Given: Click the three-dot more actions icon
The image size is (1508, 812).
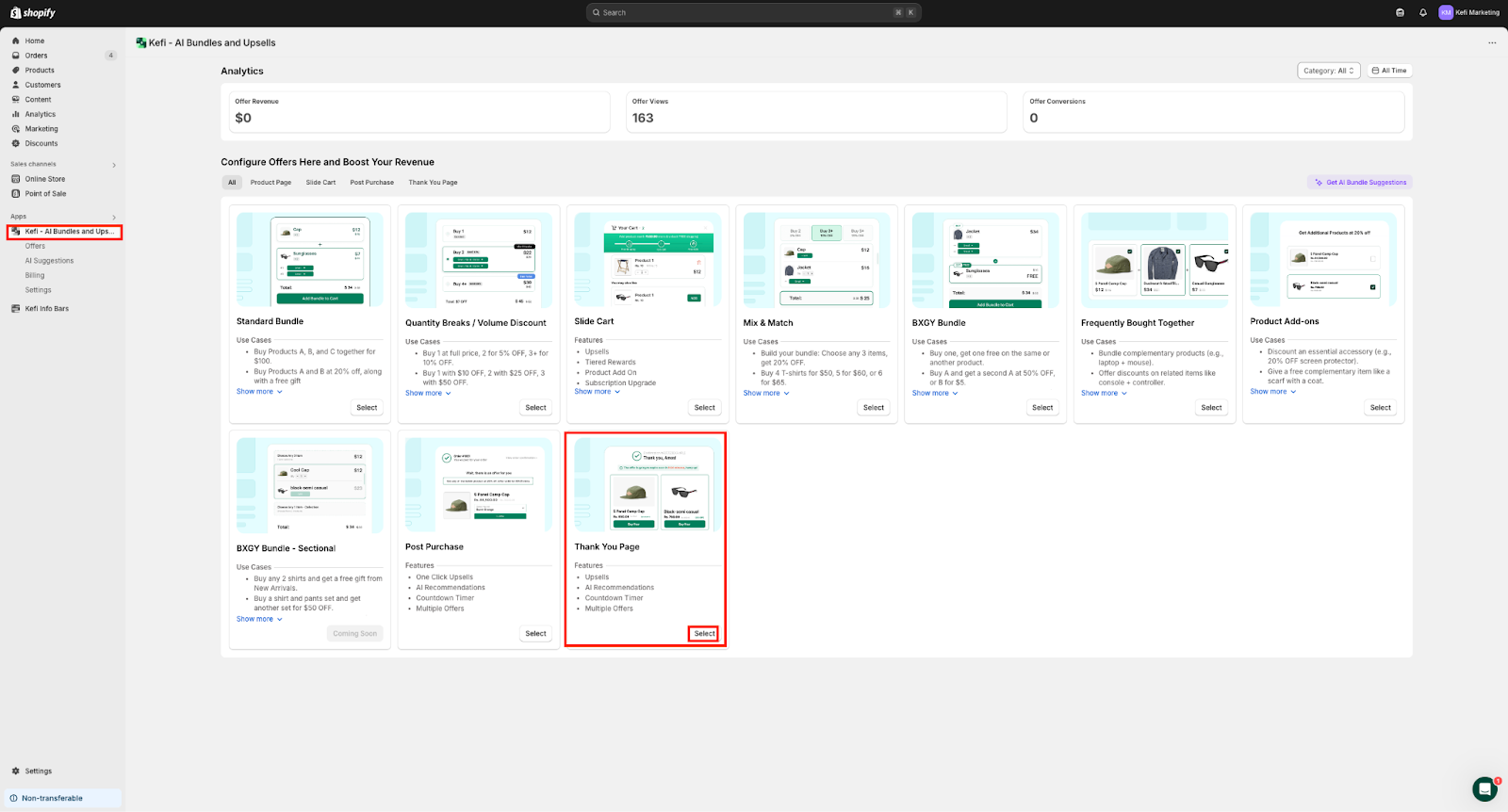Looking at the screenshot, I should click(1492, 42).
